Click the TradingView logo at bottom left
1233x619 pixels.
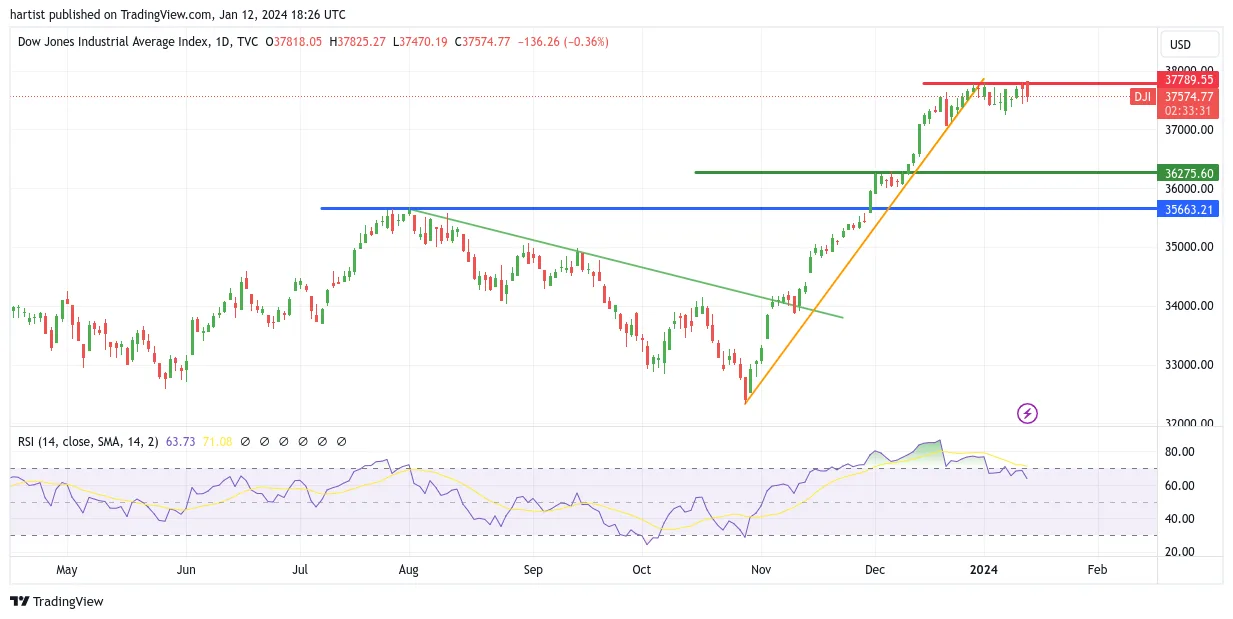[57, 601]
